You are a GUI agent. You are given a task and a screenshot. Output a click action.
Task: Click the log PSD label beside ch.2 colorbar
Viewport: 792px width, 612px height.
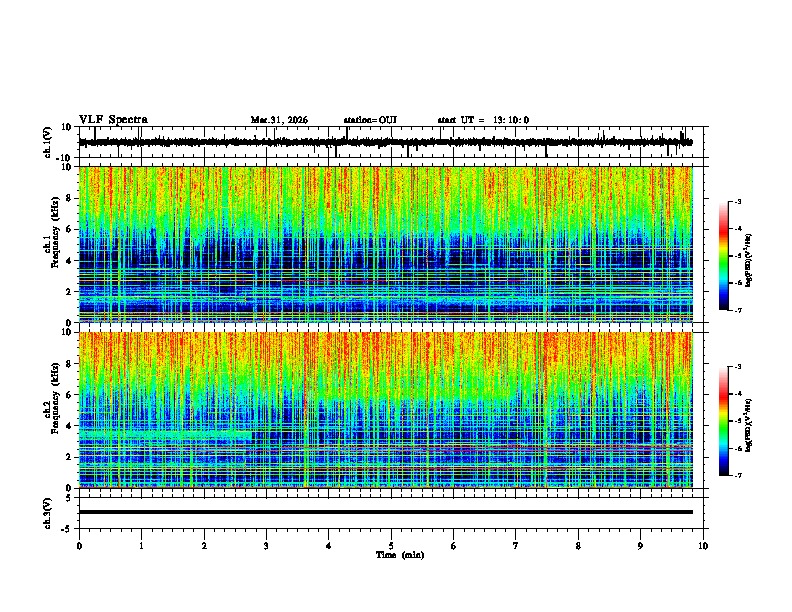[749, 426]
